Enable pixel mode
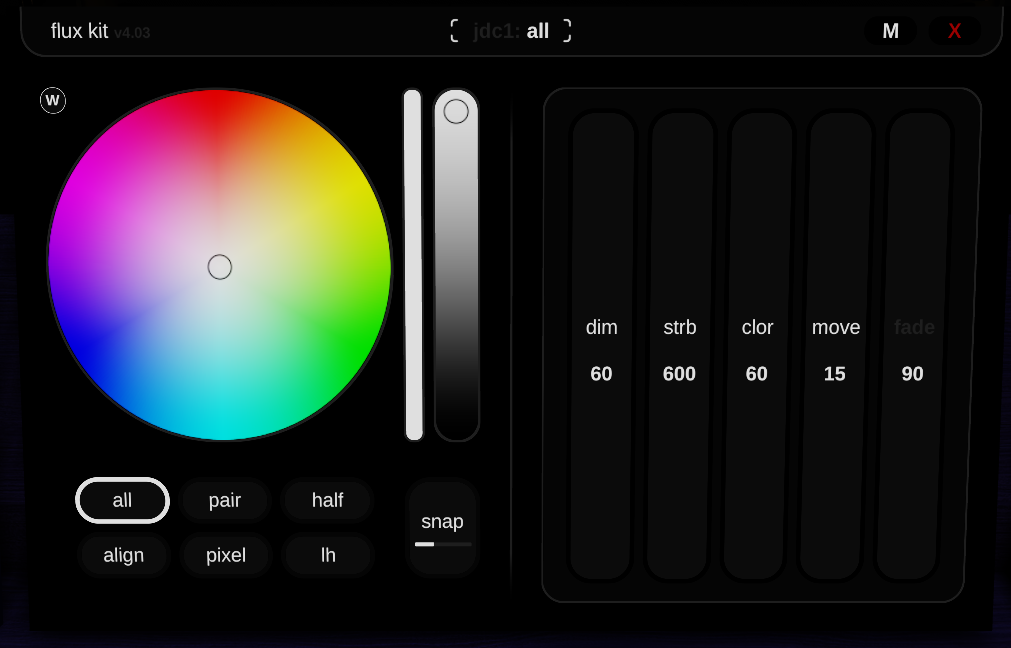Image resolution: width=1011 pixels, height=648 pixels. [x=226, y=555]
